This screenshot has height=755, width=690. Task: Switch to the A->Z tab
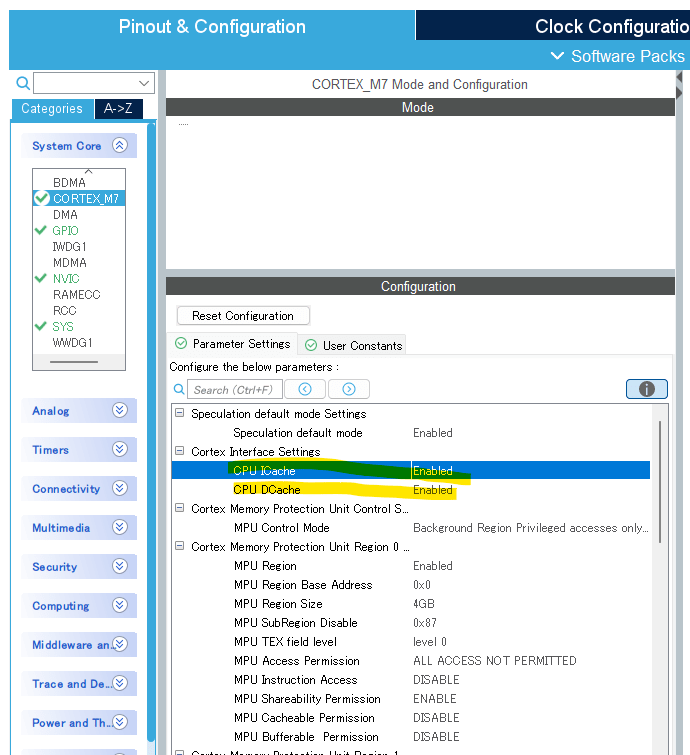118,109
